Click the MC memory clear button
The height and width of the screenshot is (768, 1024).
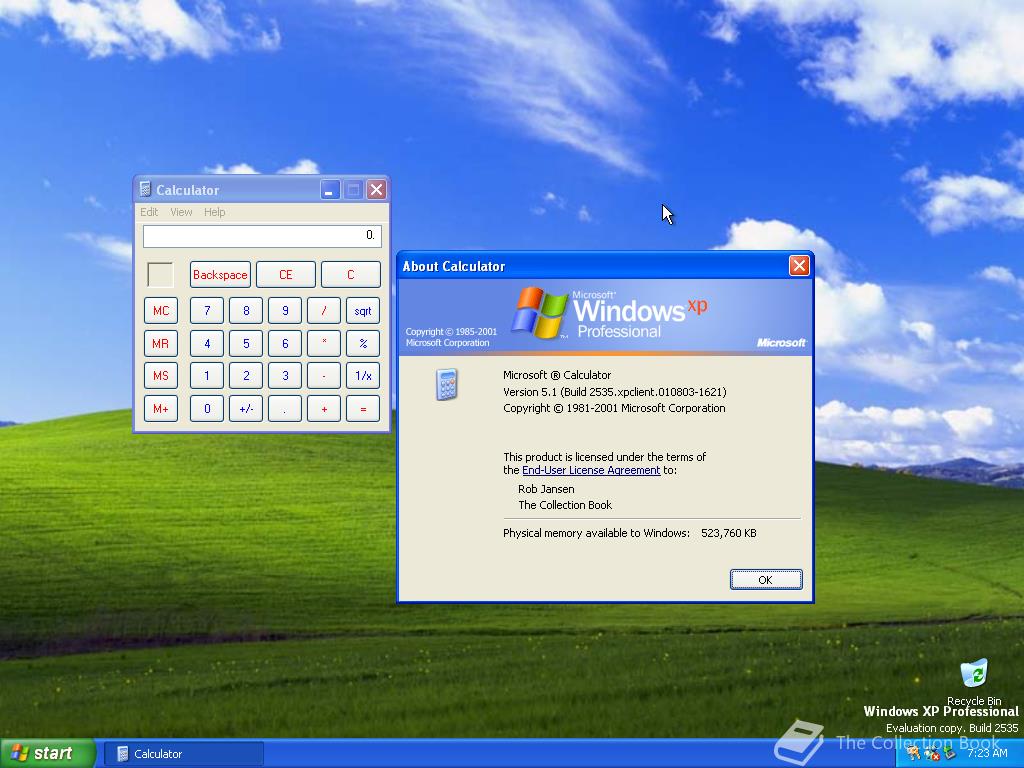coord(161,311)
